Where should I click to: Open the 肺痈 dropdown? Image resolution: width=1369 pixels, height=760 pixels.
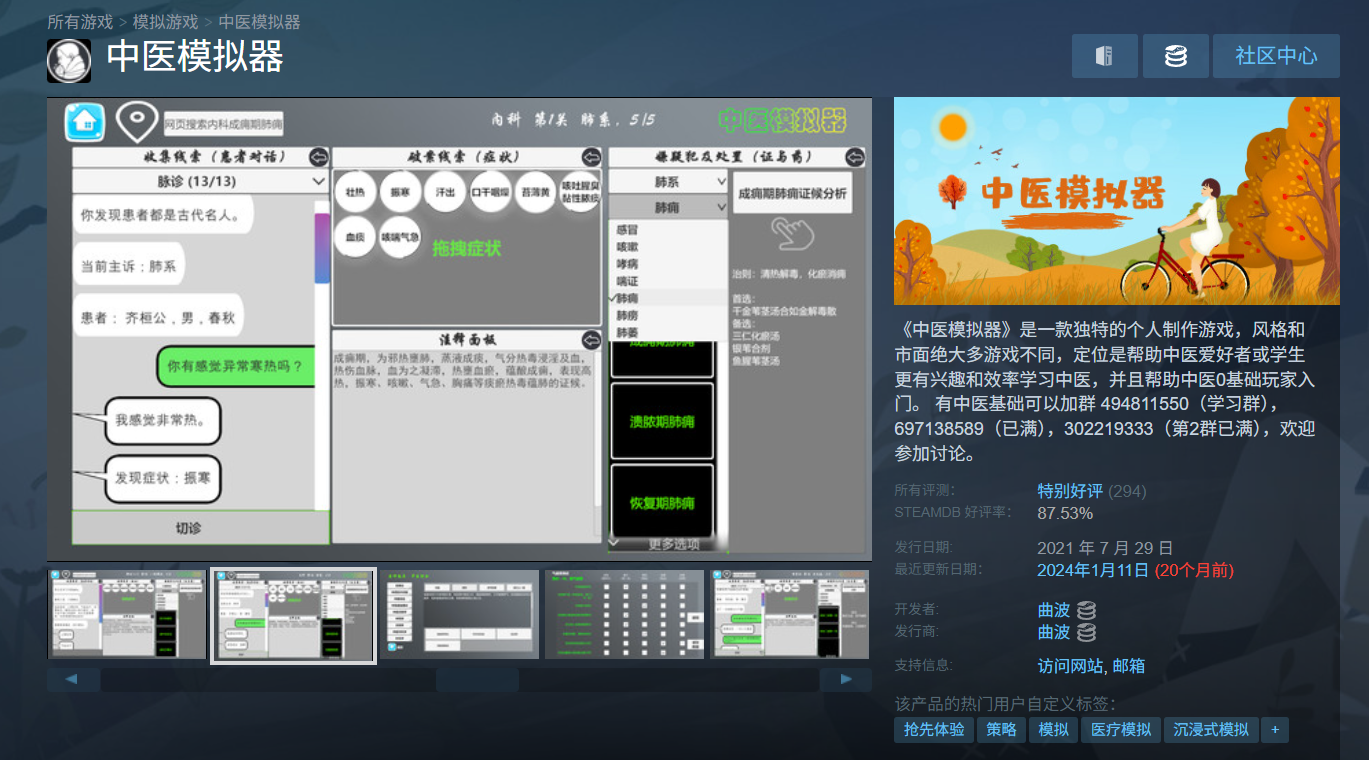tap(668, 208)
